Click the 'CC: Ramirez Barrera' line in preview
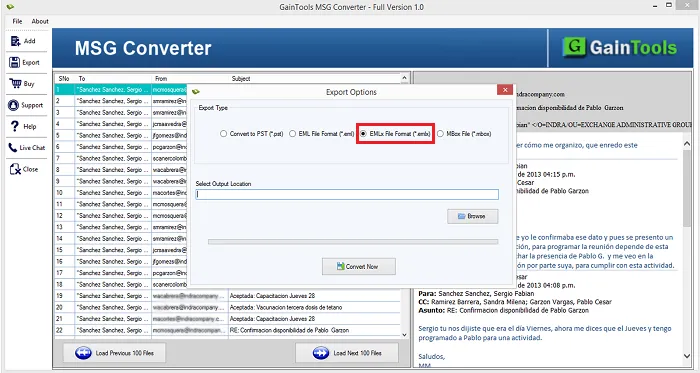This screenshot has width=700, height=373. 515,302
